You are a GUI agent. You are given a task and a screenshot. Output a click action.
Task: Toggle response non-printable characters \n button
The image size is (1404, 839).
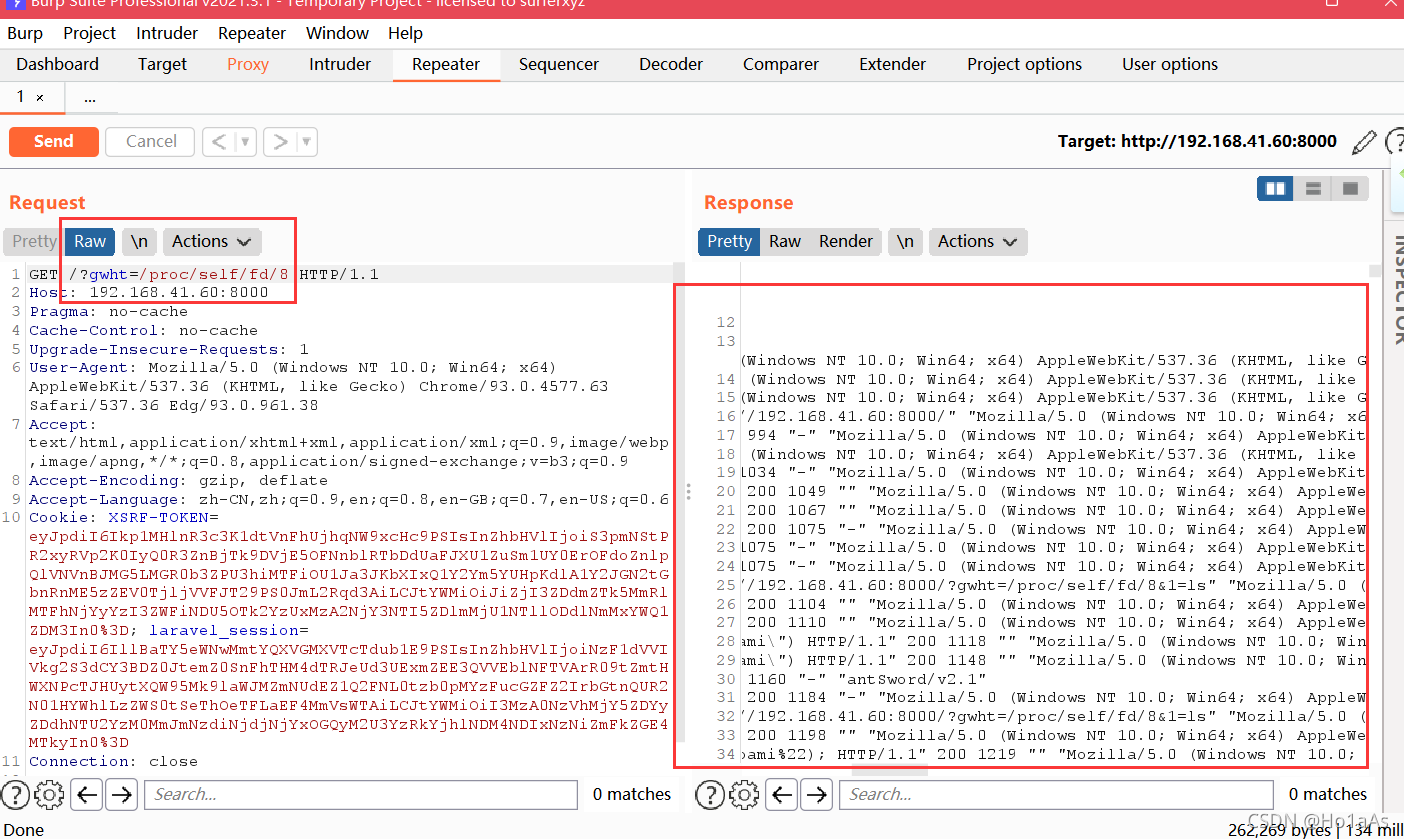[x=905, y=241]
